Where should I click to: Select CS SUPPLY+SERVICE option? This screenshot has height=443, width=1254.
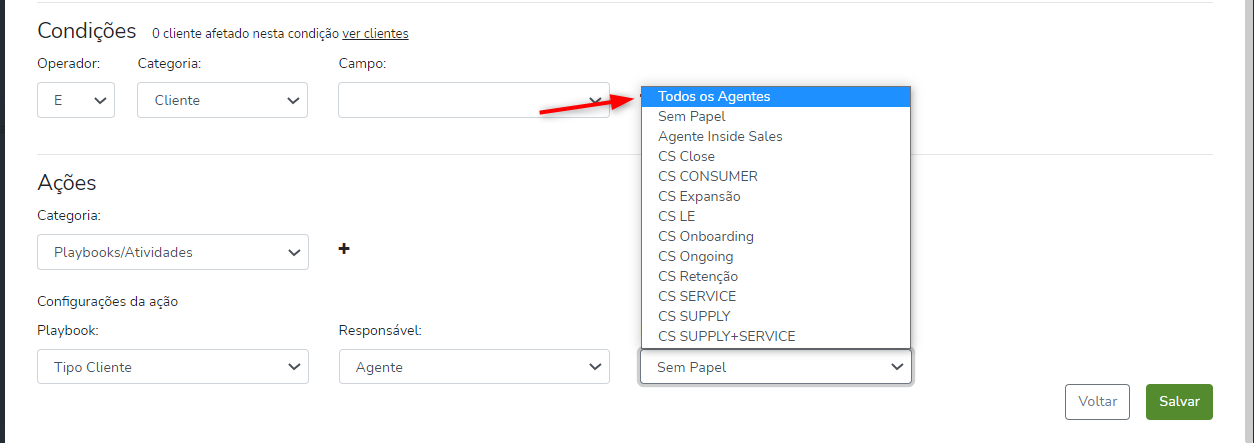(x=727, y=336)
